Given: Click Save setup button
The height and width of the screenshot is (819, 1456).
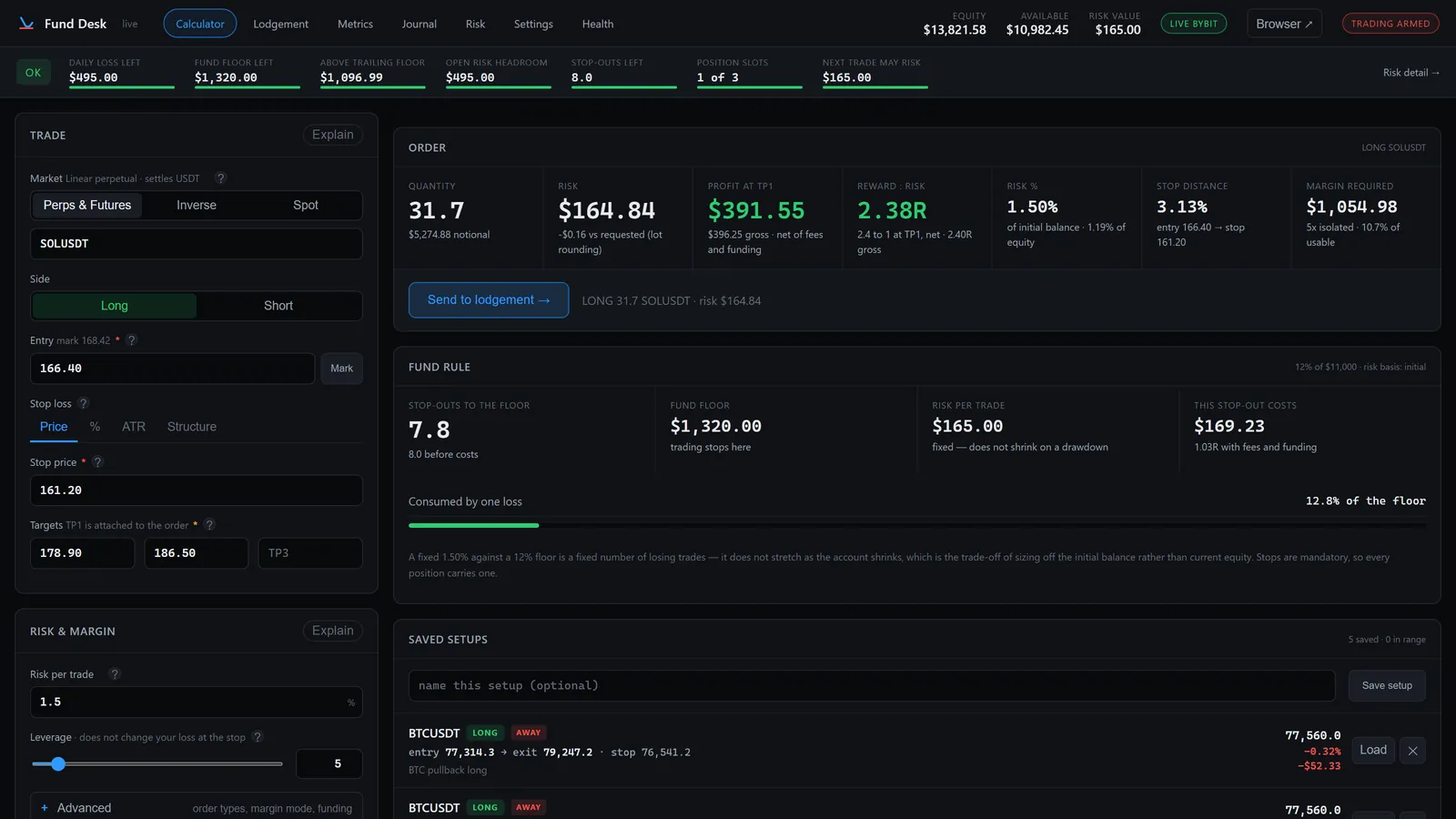Looking at the screenshot, I should point(1387,686).
